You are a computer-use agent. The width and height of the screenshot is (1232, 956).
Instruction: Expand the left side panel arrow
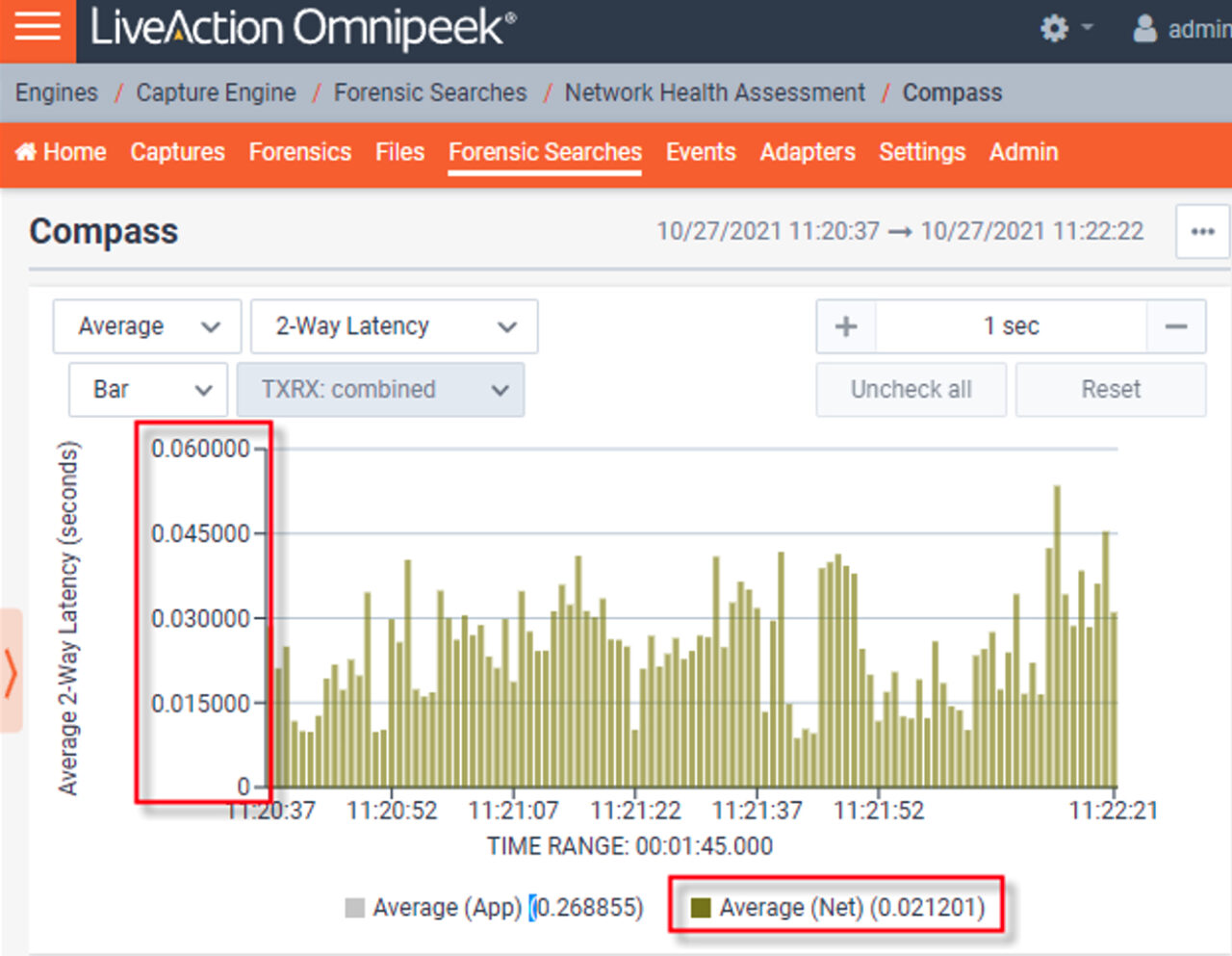[11, 671]
